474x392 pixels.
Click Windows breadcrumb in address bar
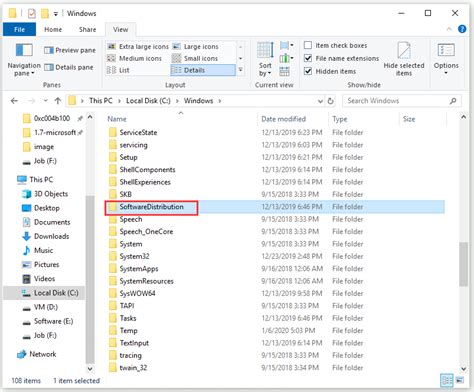(198, 101)
